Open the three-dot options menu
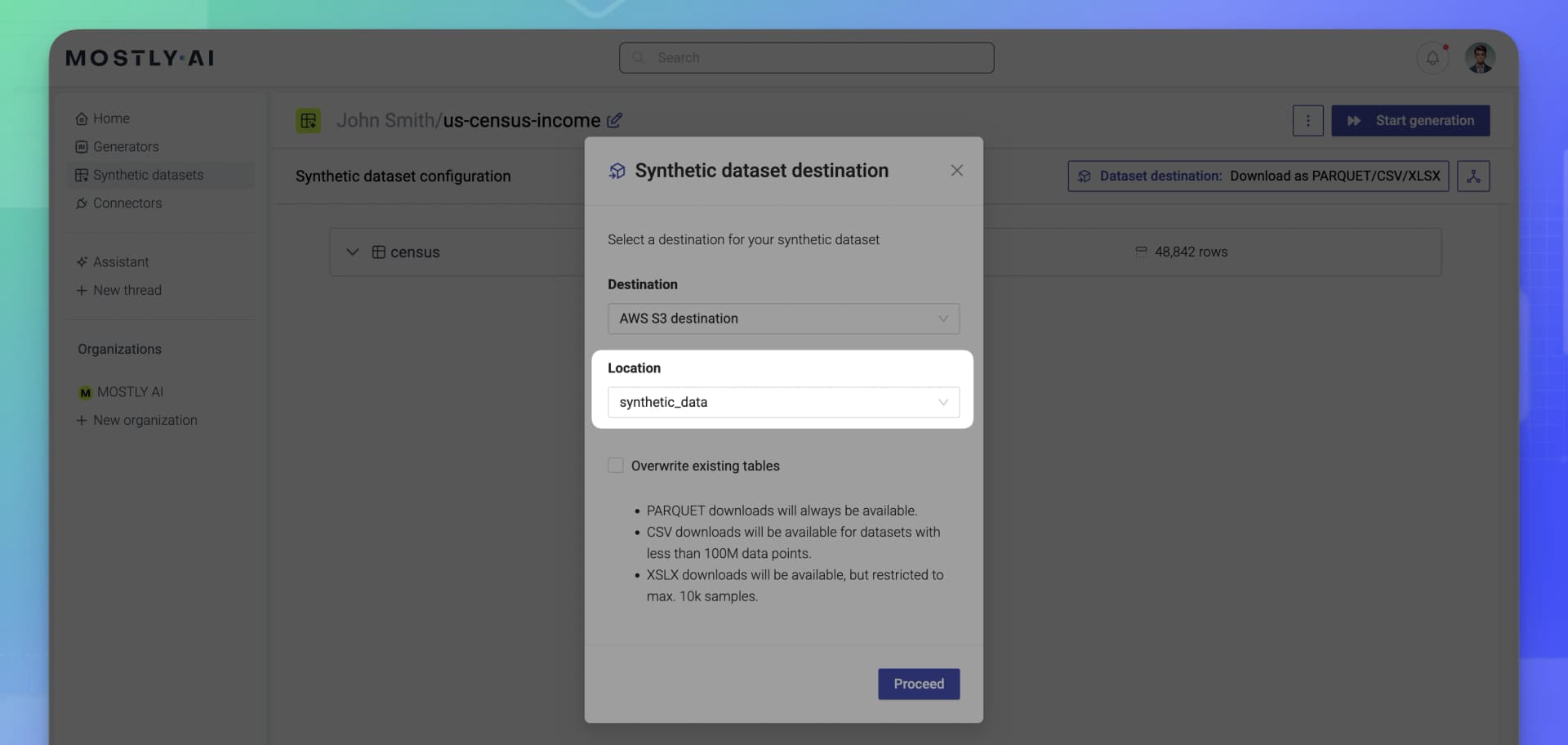 click(x=1308, y=120)
